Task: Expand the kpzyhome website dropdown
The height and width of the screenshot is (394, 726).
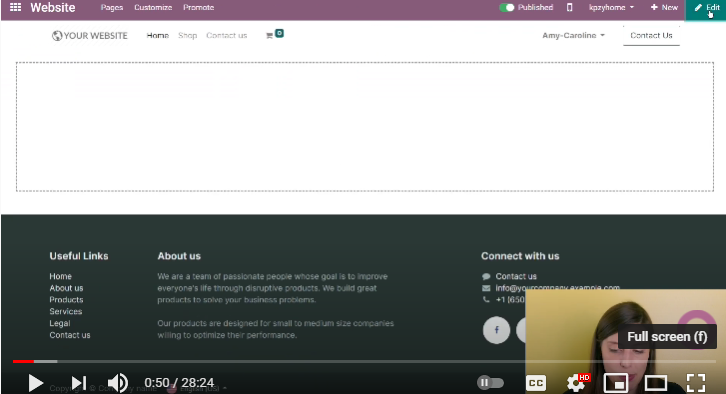Action: tap(611, 7)
